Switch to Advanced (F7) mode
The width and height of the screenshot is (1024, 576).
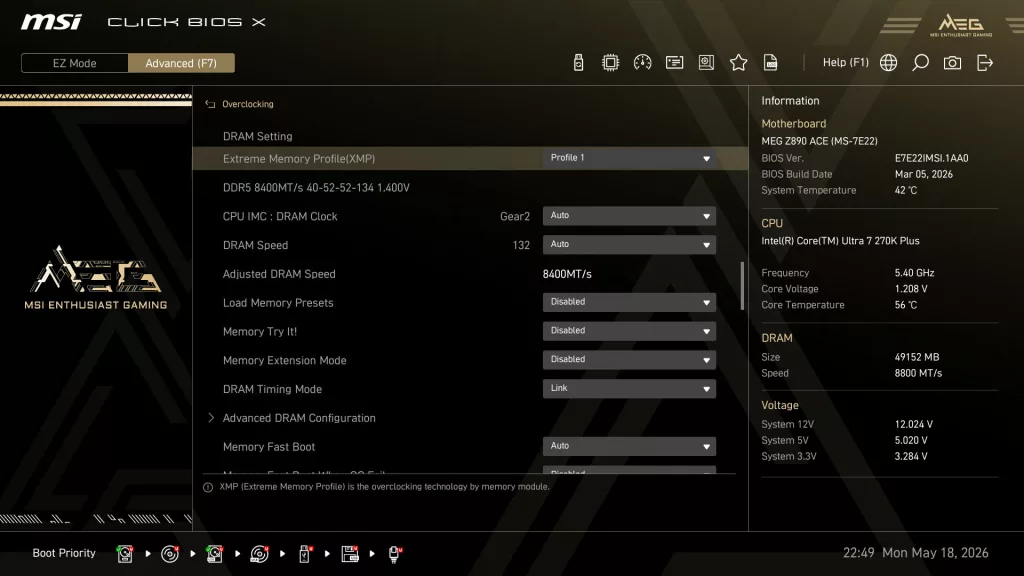(x=181, y=63)
